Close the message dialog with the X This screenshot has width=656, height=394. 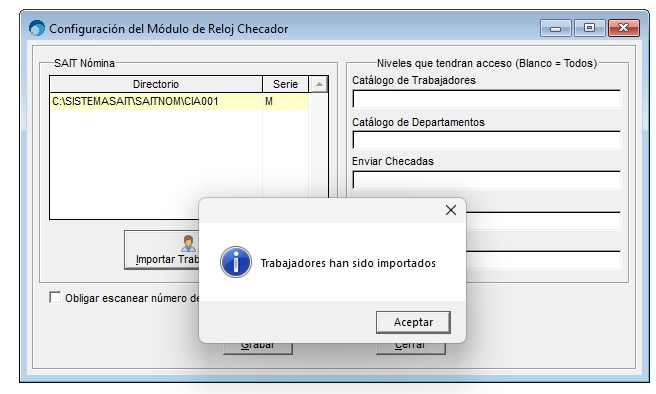point(451,210)
